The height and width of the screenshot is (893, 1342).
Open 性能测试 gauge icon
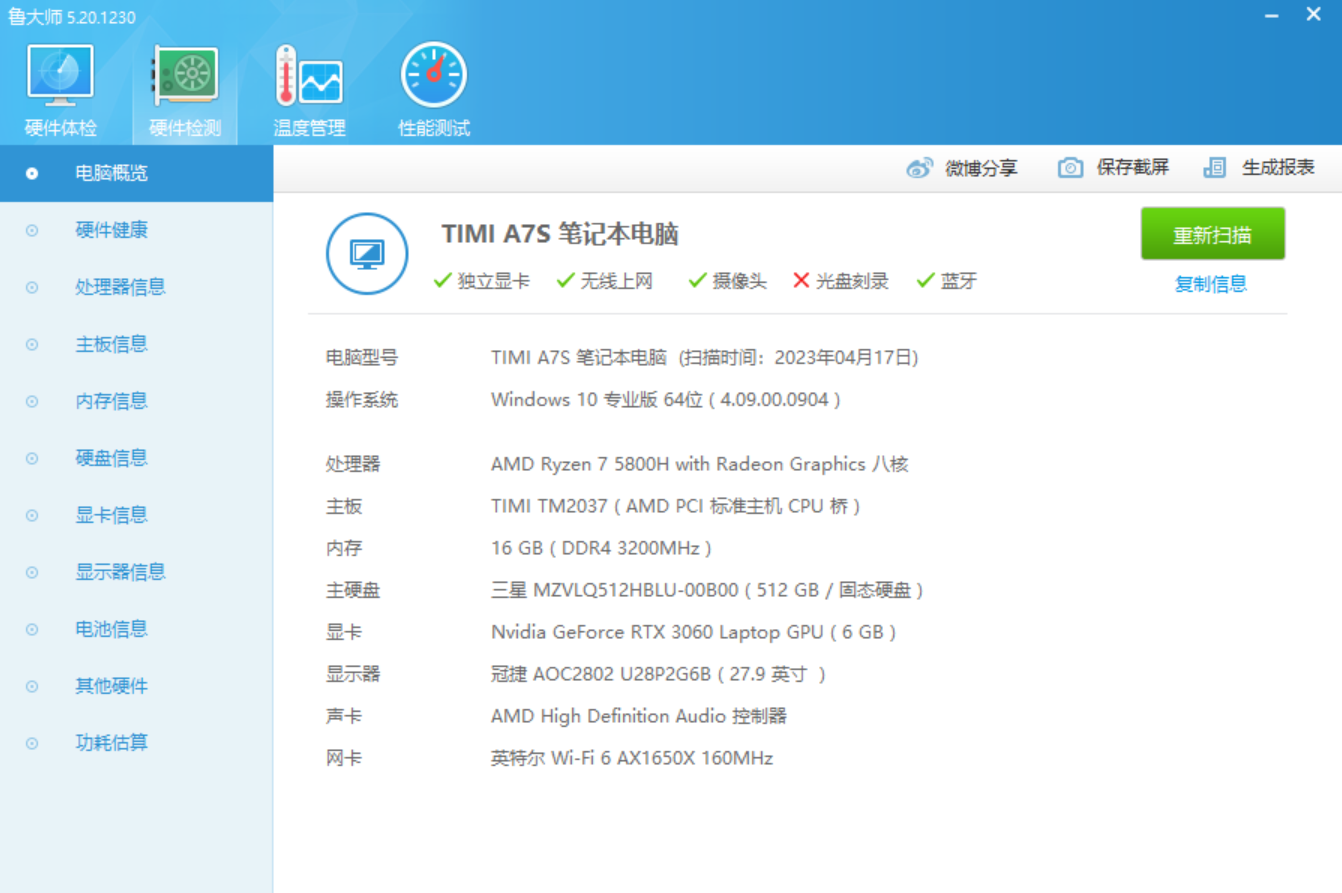click(x=434, y=76)
